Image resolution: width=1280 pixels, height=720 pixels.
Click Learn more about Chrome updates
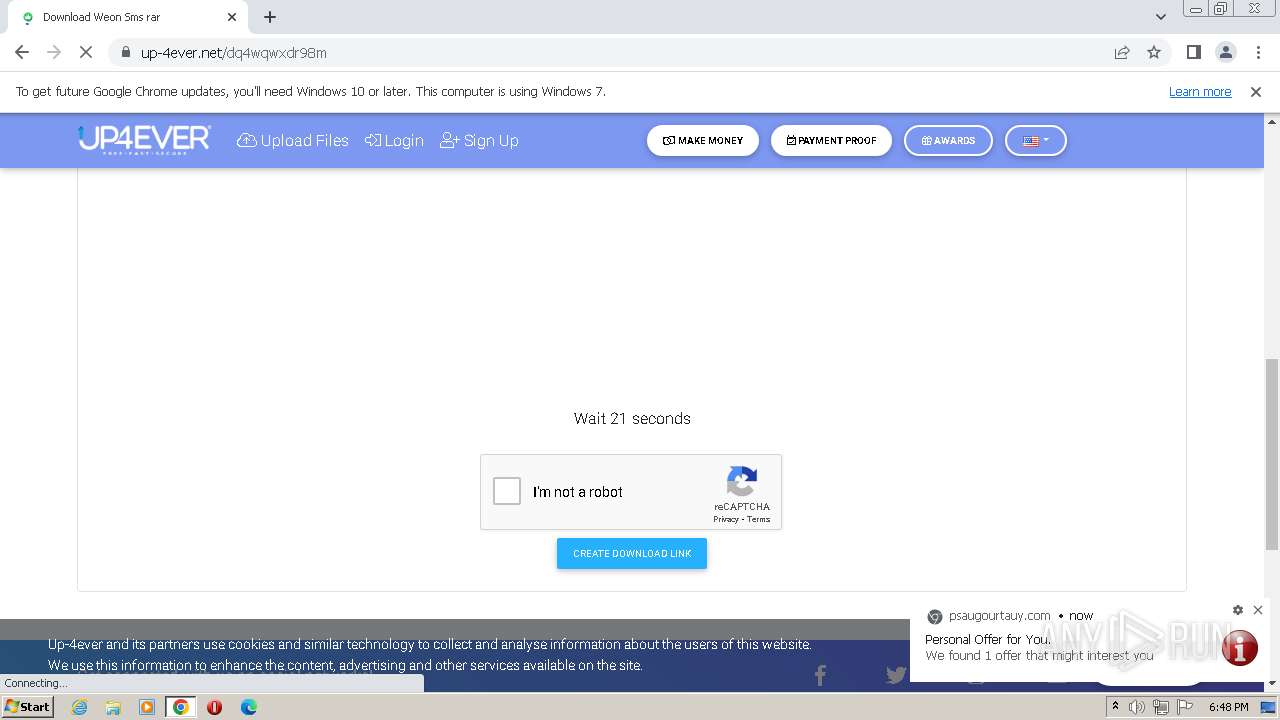pos(1200,92)
